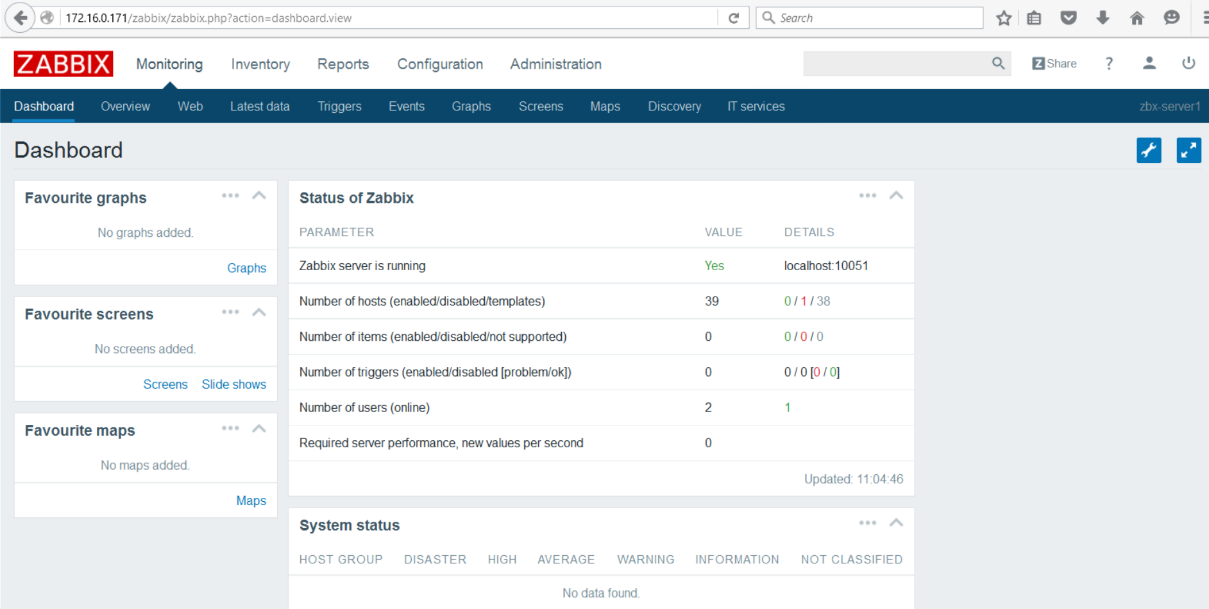Image resolution: width=1209 pixels, height=609 pixels.
Task: Open the Slide shows link
Action: [x=234, y=384]
